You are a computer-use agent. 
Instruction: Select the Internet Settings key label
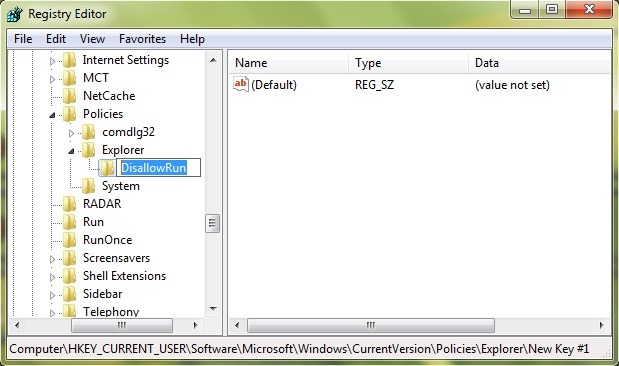click(126, 60)
